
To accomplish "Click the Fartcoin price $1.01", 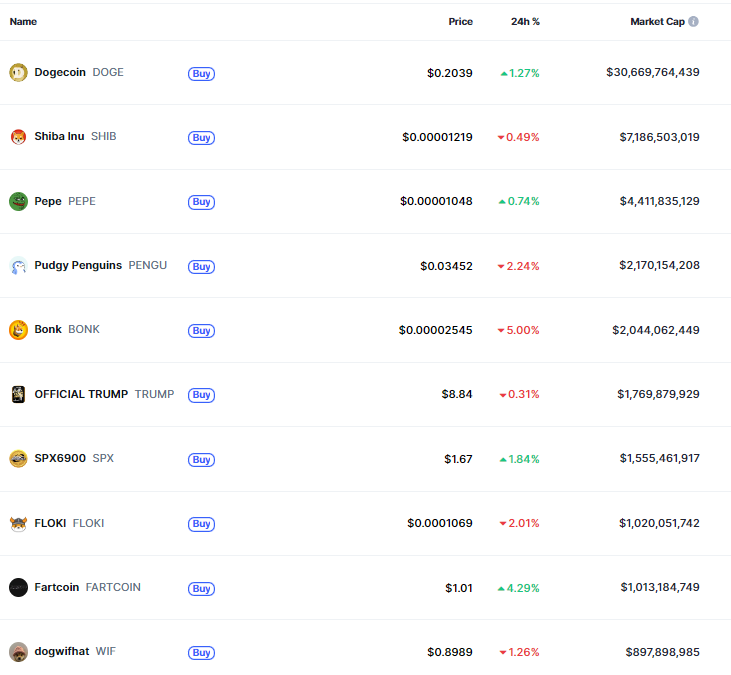I will pos(459,588).
